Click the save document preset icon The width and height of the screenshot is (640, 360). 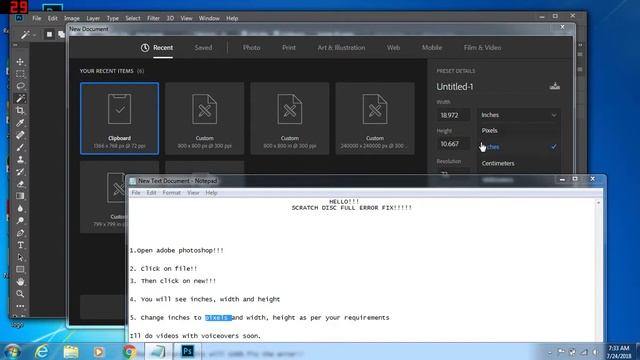coord(554,86)
